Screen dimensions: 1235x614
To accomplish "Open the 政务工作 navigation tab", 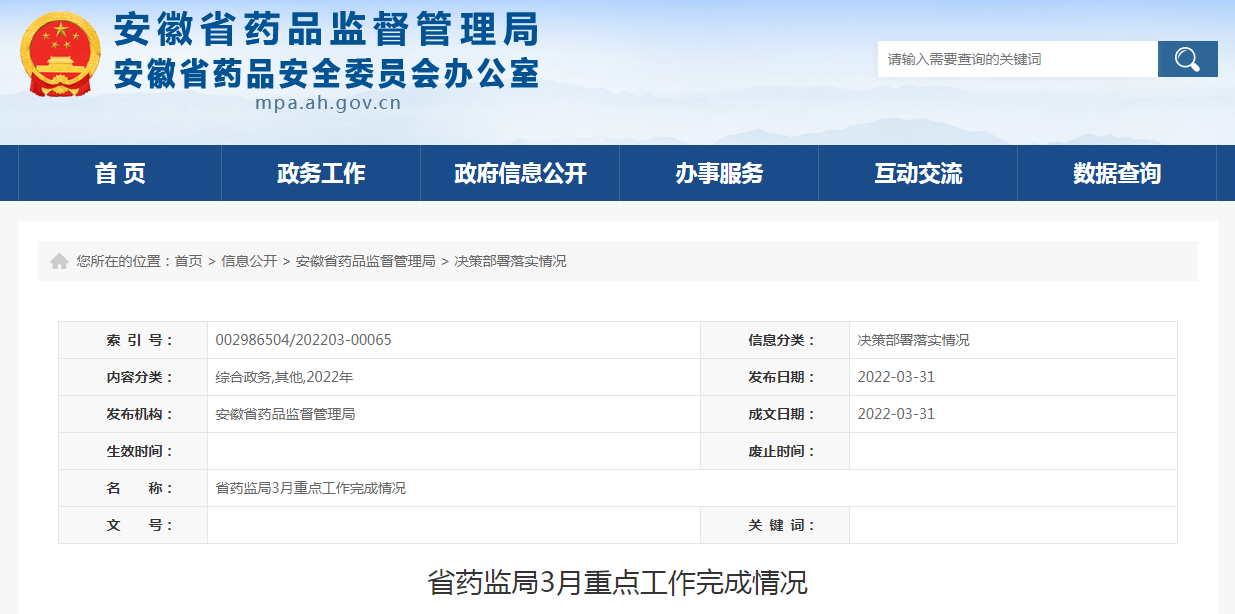I will pyautogui.click(x=321, y=173).
